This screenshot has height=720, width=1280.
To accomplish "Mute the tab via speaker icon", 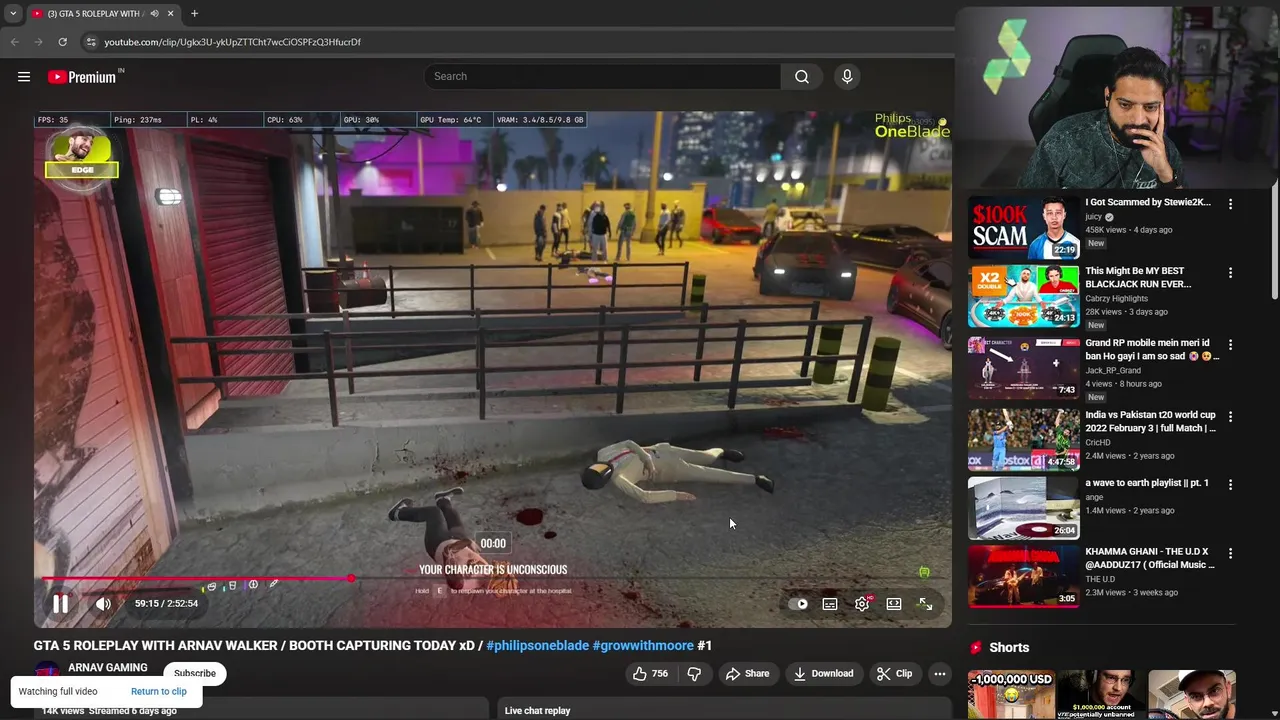I will coord(154,14).
